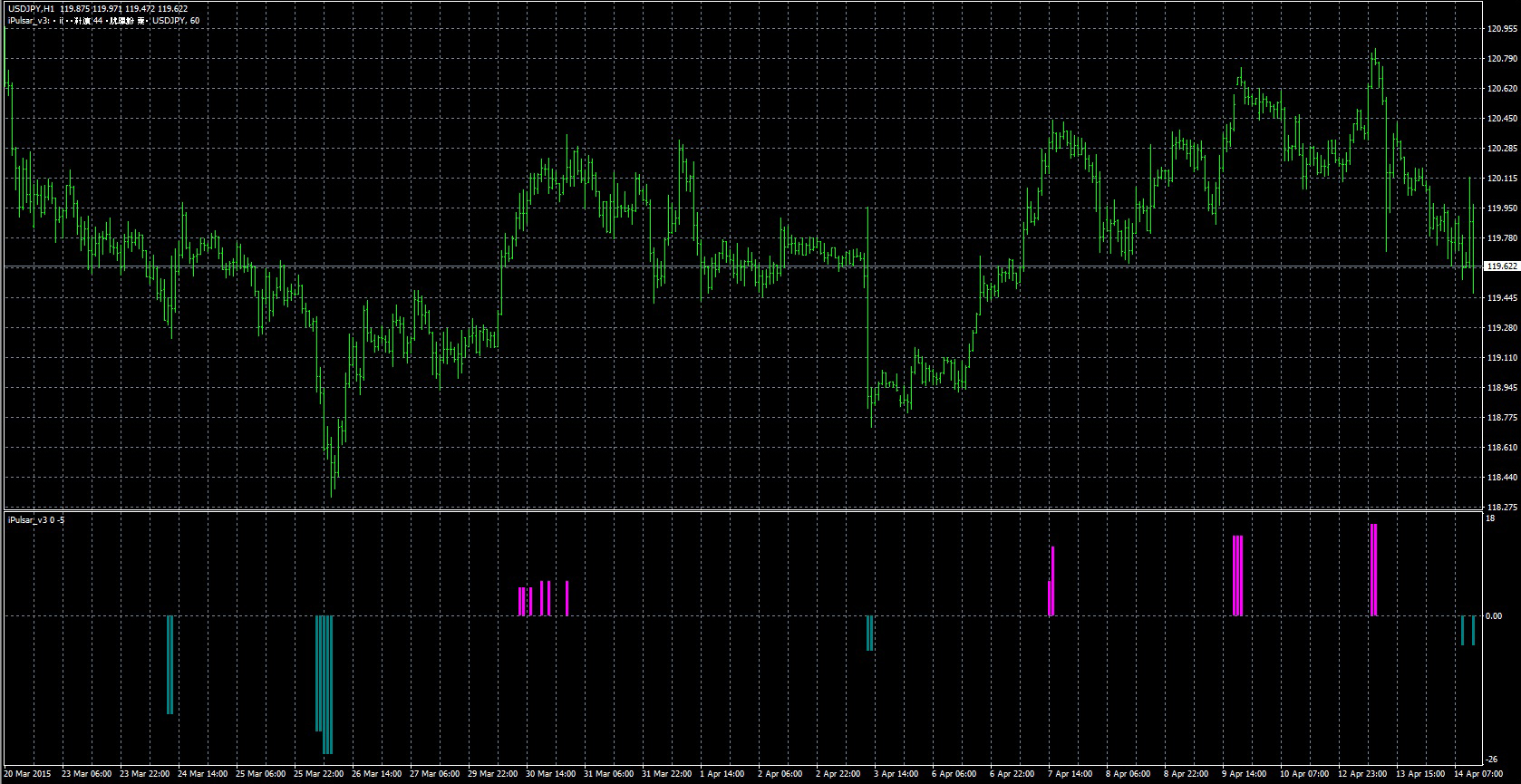Click the current price label 119.622
The width and height of the screenshot is (1521, 784).
(1500, 266)
